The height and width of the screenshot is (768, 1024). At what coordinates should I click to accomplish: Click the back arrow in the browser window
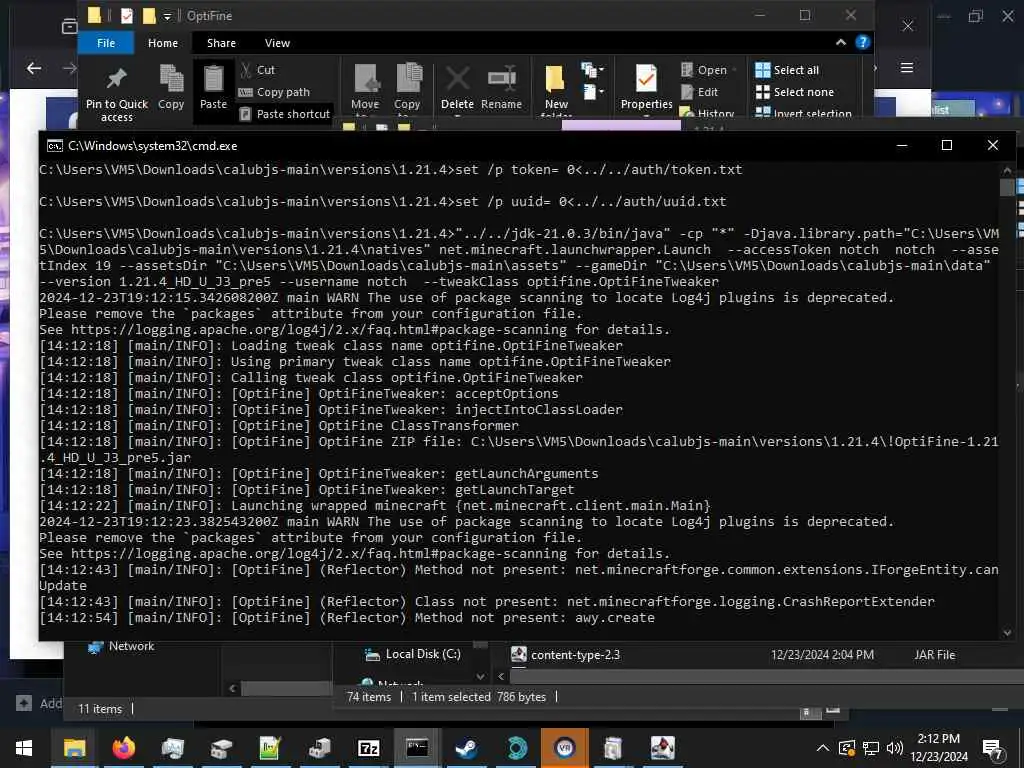pos(34,68)
